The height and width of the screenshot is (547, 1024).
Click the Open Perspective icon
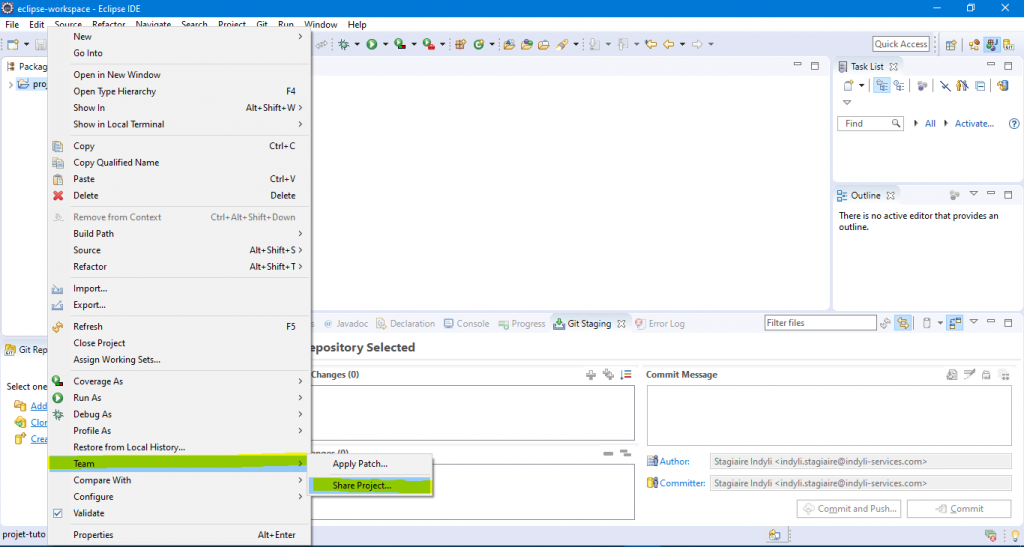pyautogui.click(x=951, y=44)
